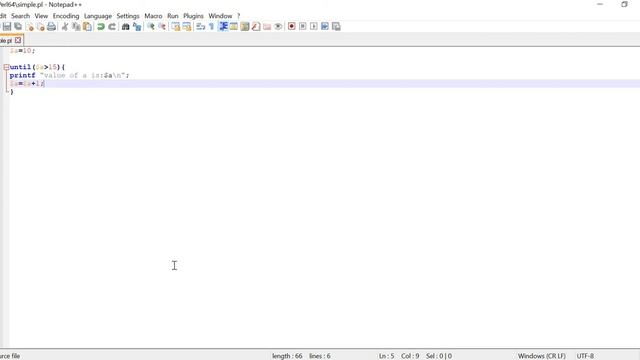Click the highlighted $a=$a+1; line
This screenshot has width=640, height=360.
tap(324, 84)
